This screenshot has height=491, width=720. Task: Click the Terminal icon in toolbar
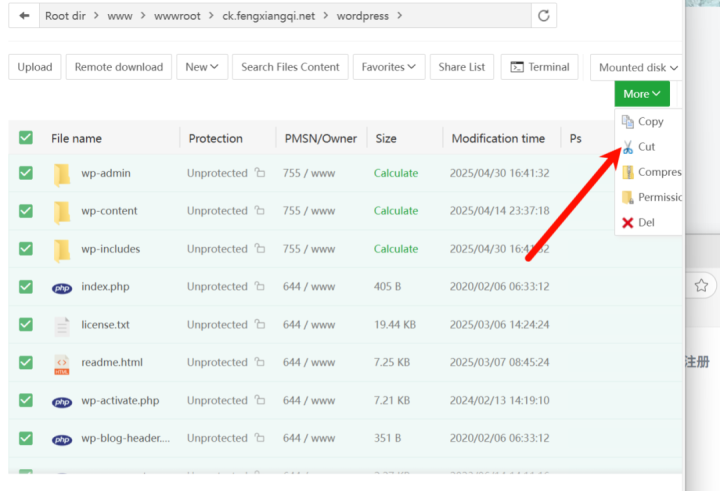517,67
